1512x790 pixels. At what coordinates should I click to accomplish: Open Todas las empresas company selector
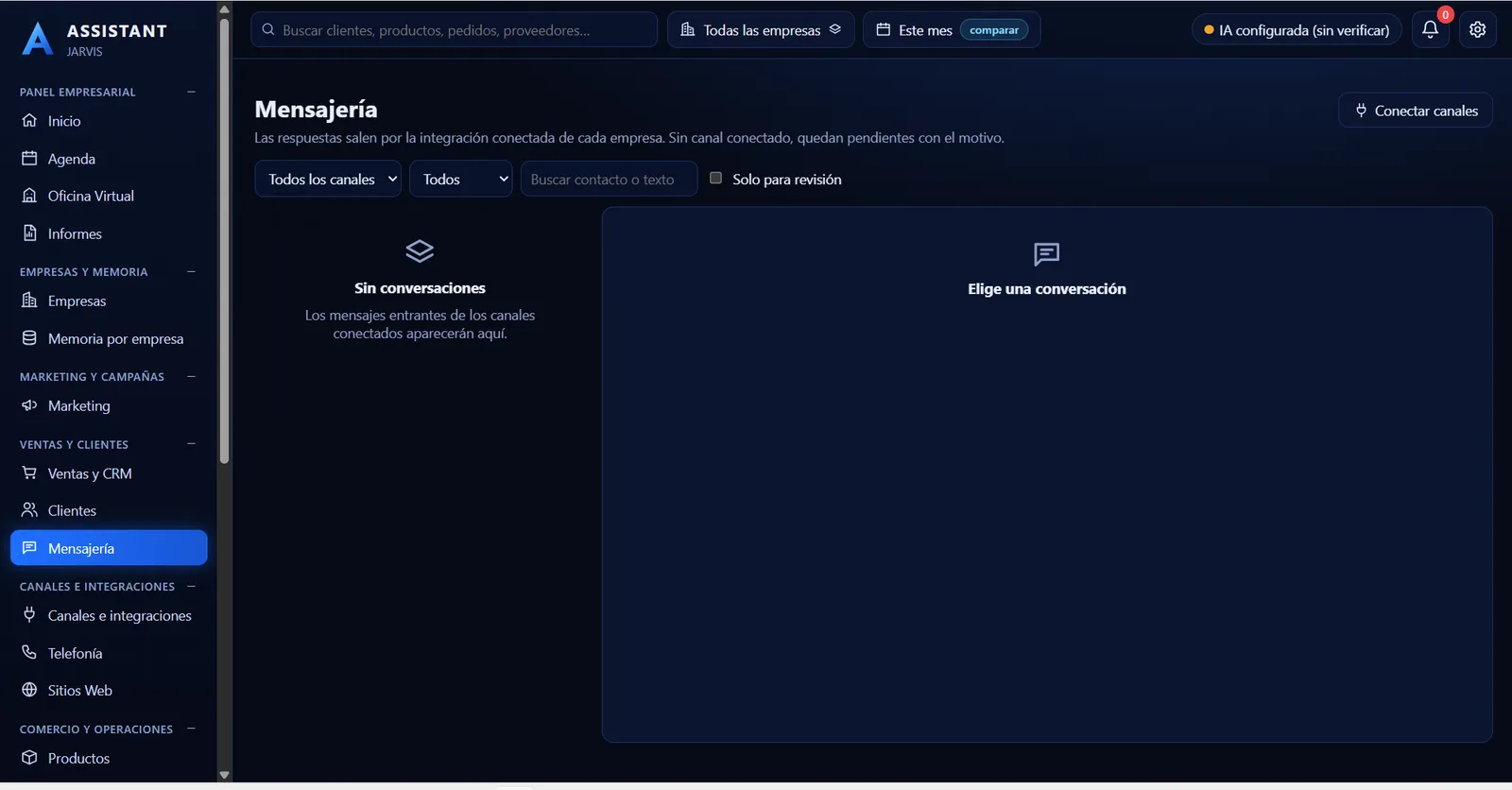761,29
